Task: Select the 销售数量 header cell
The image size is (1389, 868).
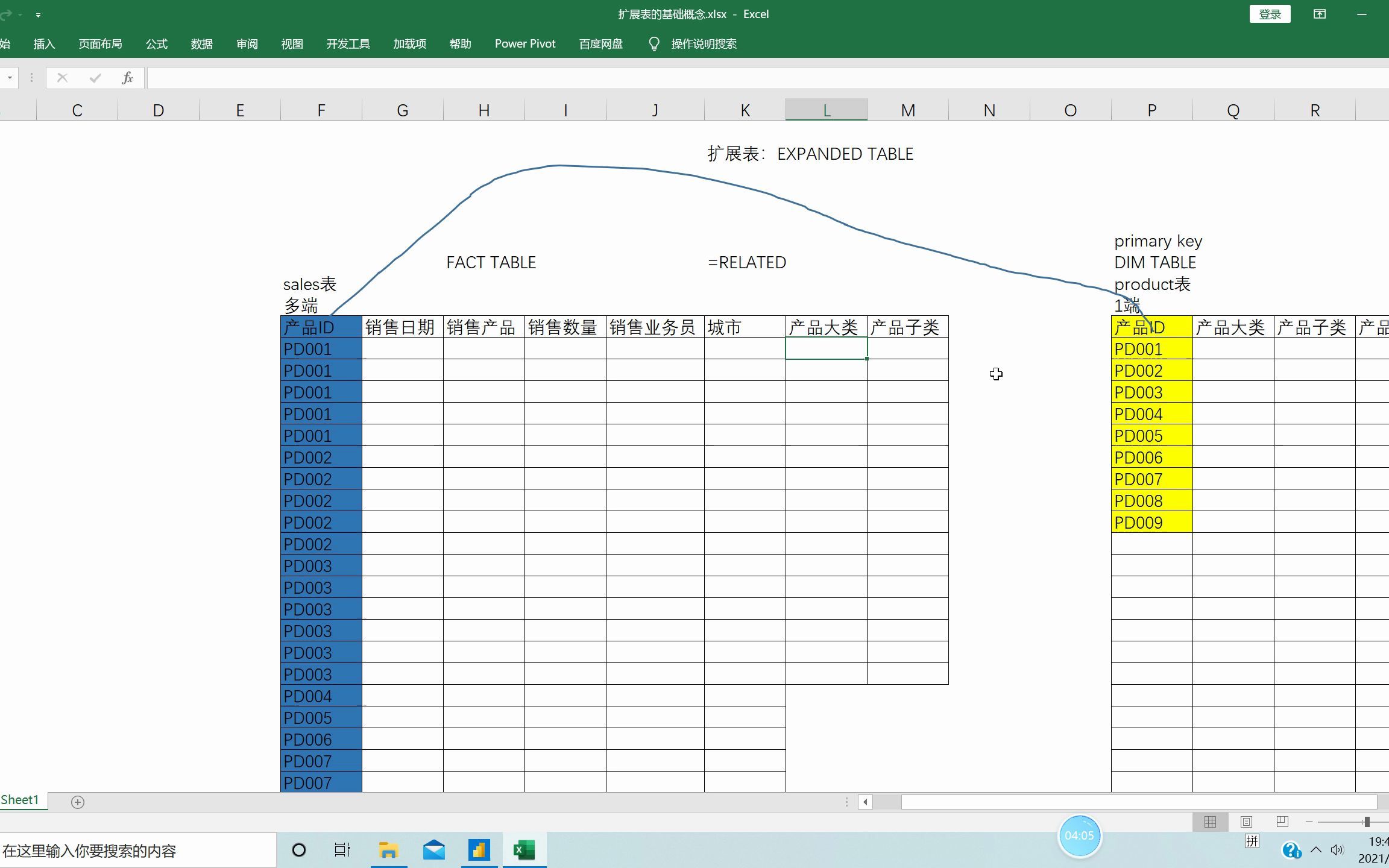Action: (x=565, y=327)
